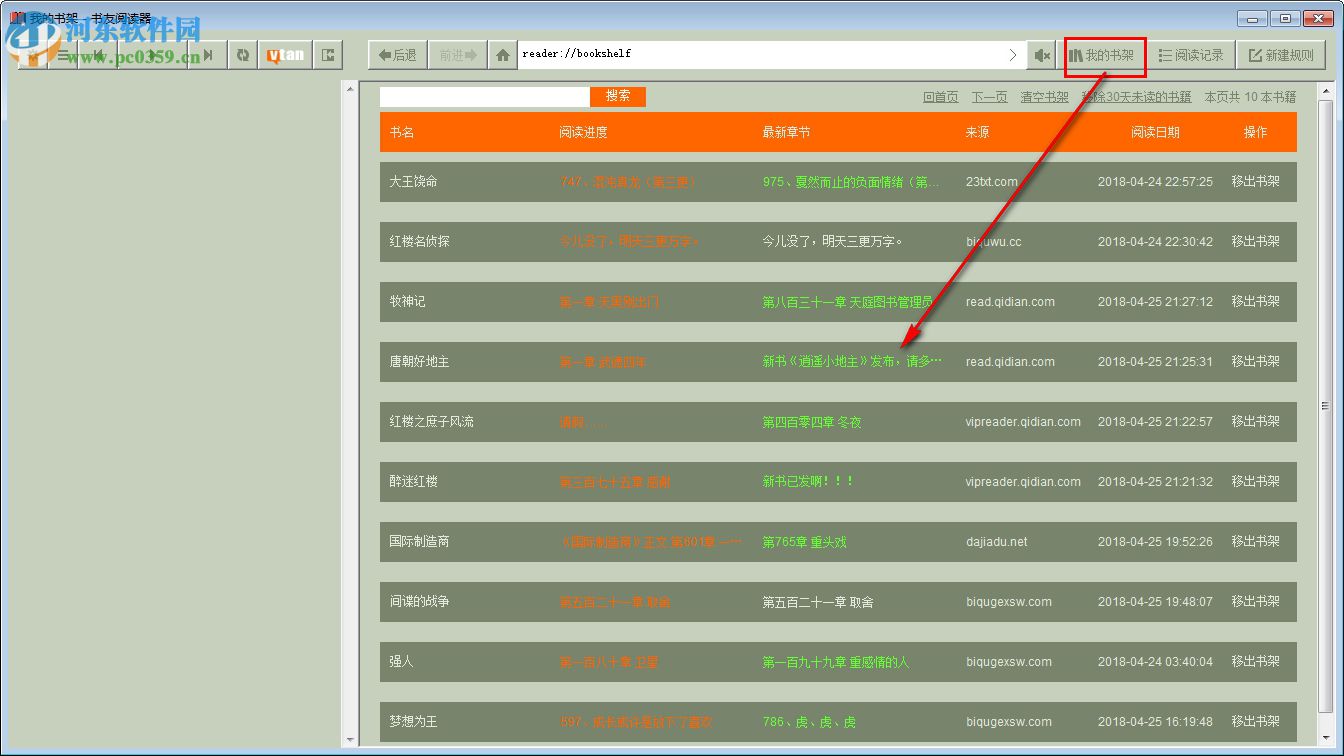
Task: Remove 强人 with 移出书架
Action: tap(1256, 662)
